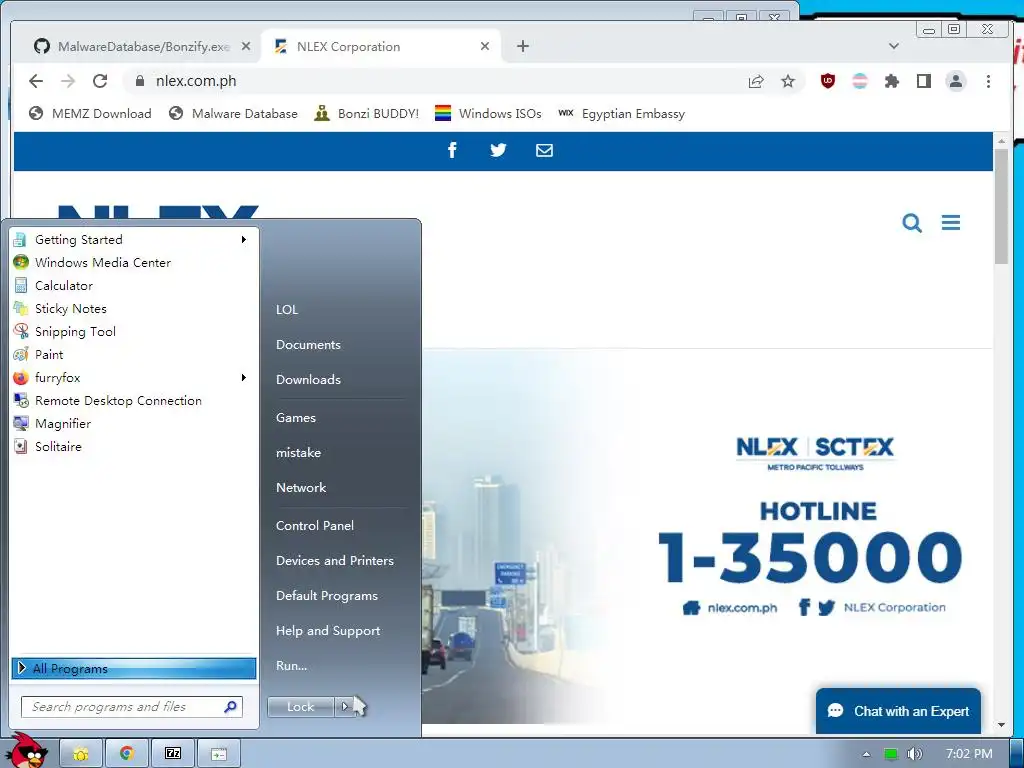Image resolution: width=1024 pixels, height=768 pixels.
Task: Open the mistake entry in Start menu
Action: 298,453
